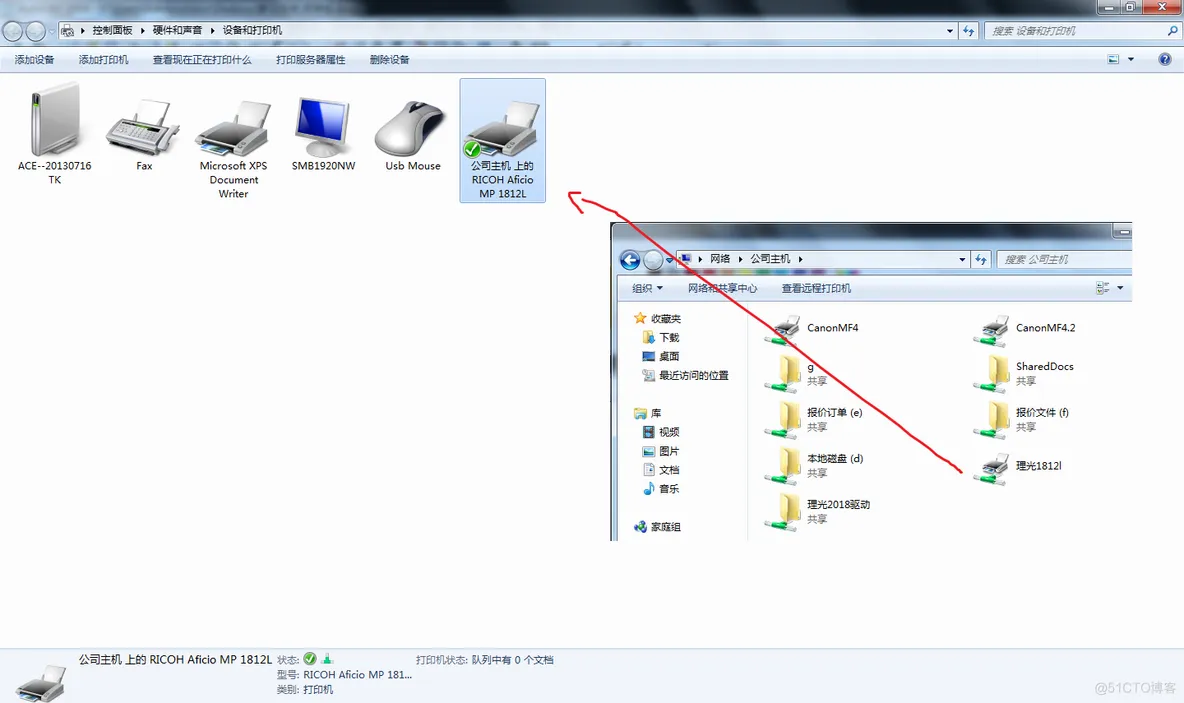Open view options dropdown in 公司主机 window
The height and width of the screenshot is (703, 1184).
pyautogui.click(x=1120, y=288)
